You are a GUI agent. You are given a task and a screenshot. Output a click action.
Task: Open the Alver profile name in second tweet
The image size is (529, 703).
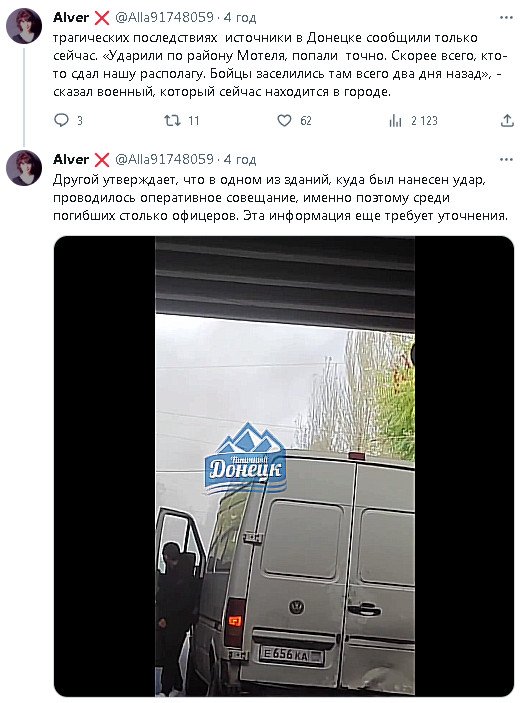[71, 160]
